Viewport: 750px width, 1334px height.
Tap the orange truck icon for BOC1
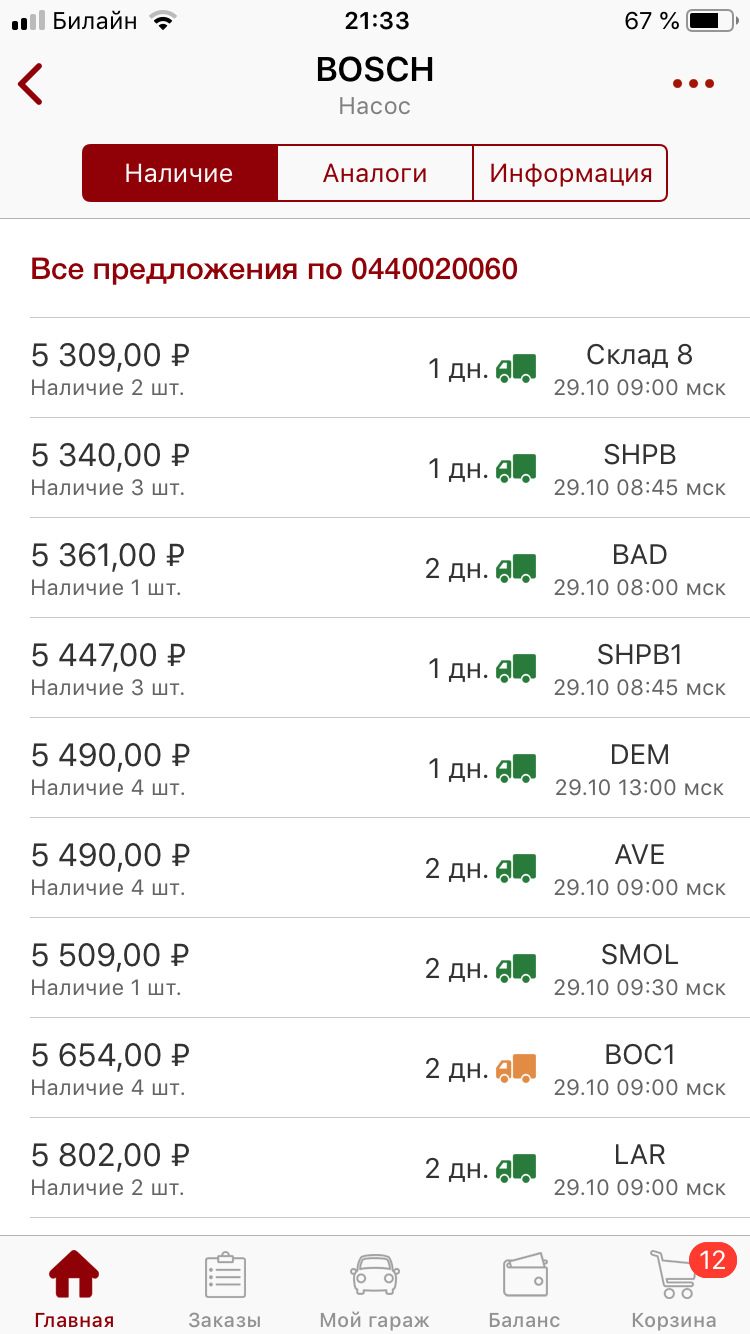pyautogui.click(x=516, y=1068)
